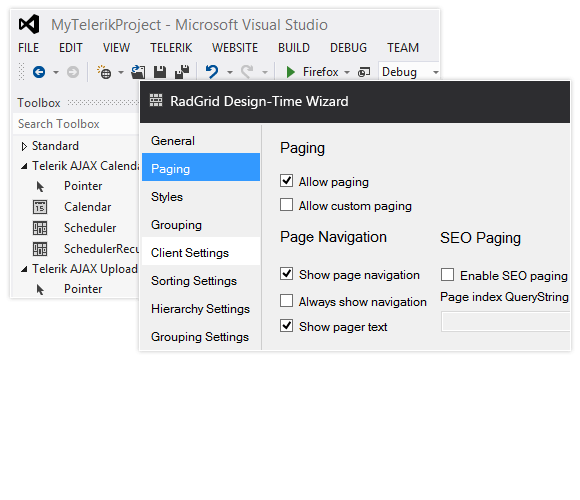Image resolution: width=580 pixels, height=500 pixels.
Task: Click the green Start play icon
Action: [x=291, y=72]
